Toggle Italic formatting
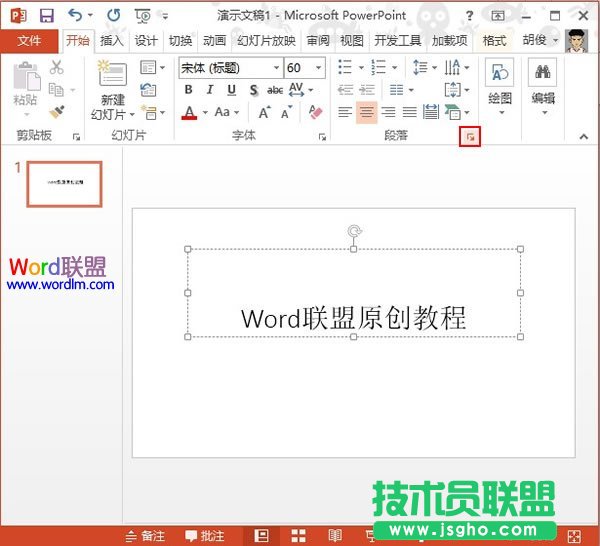This screenshot has height=546, width=600. tap(209, 90)
